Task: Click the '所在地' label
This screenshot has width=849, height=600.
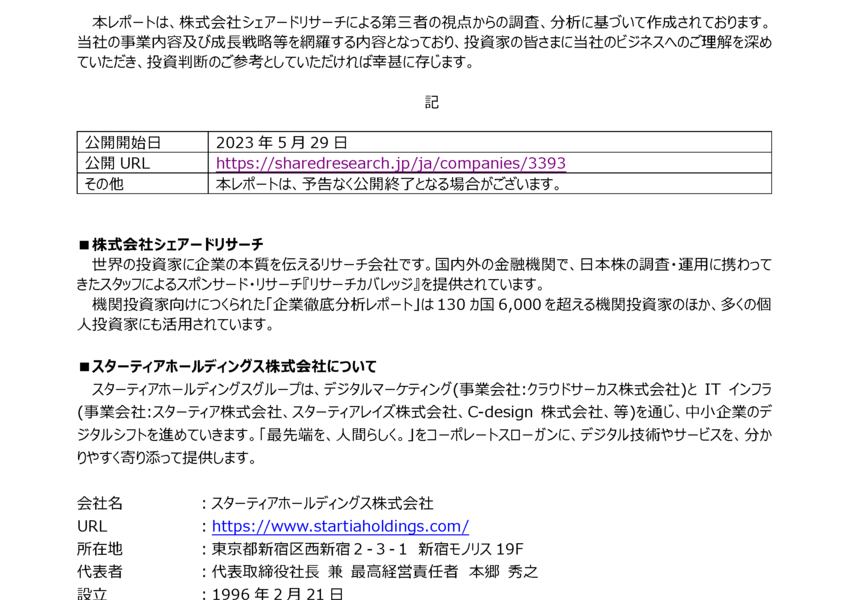Action: pyautogui.click(x=100, y=549)
